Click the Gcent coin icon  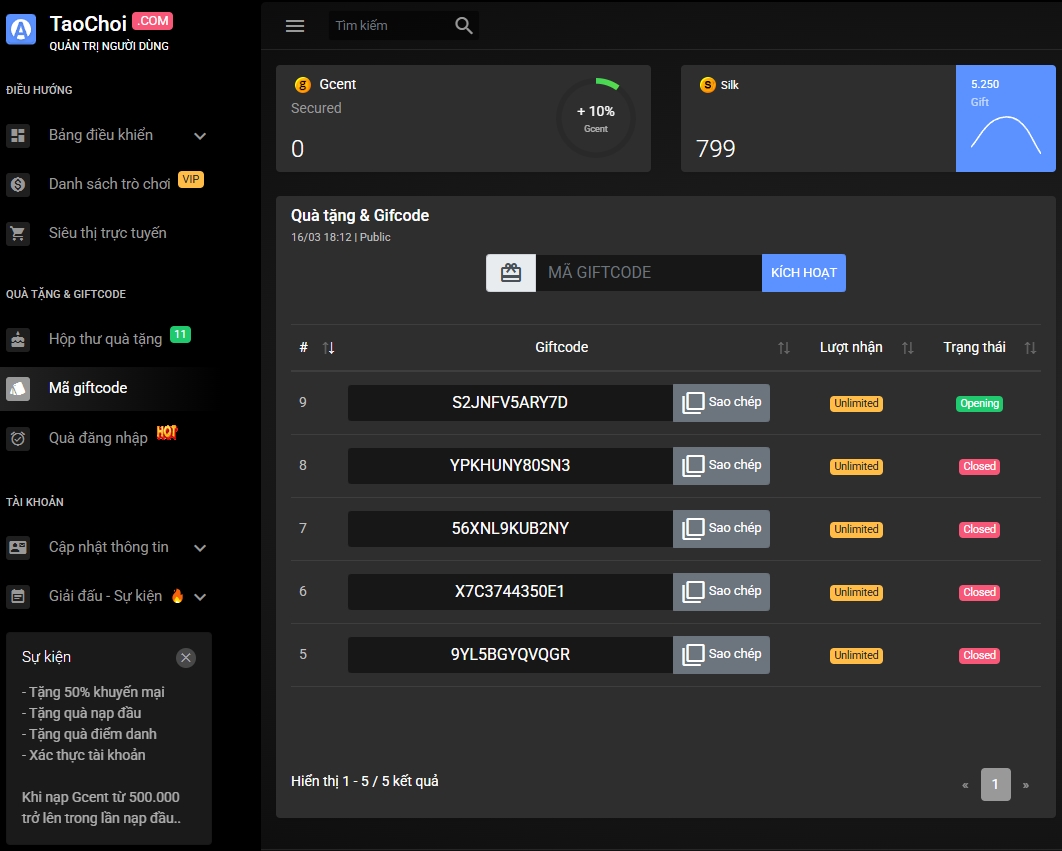coord(303,85)
